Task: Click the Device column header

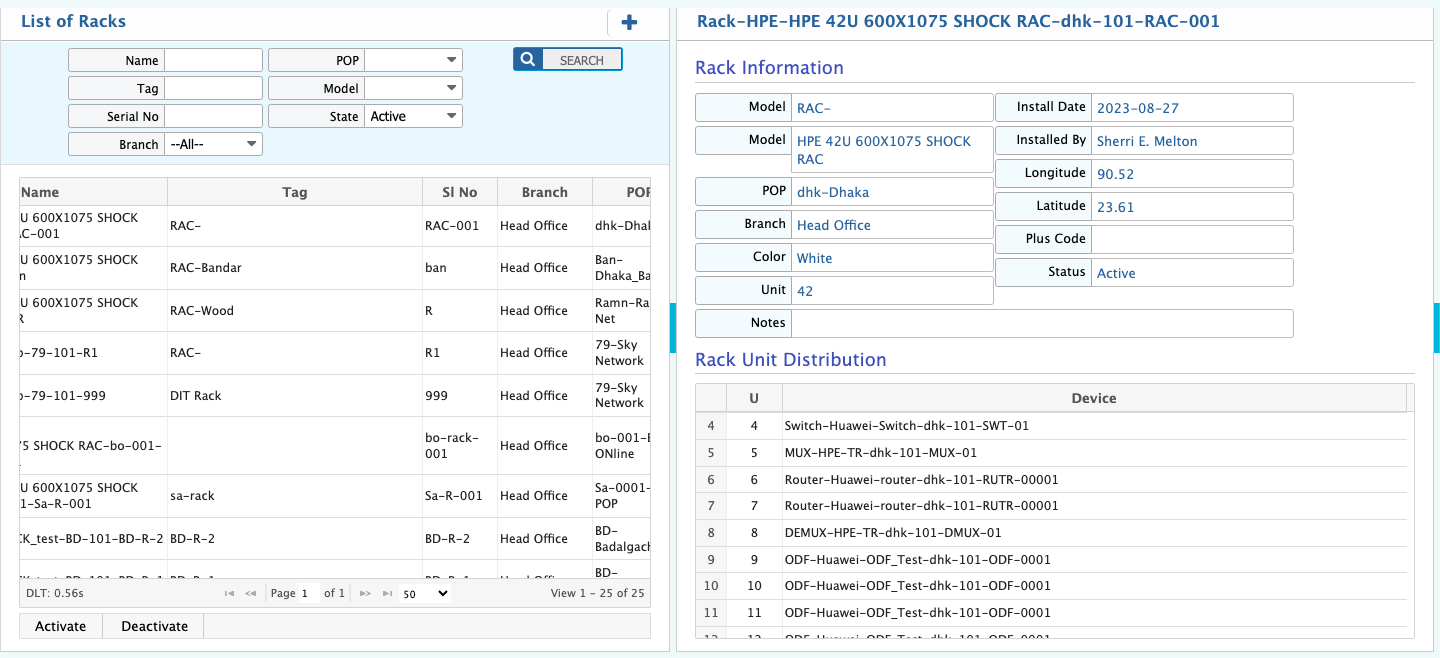Action: (1093, 398)
